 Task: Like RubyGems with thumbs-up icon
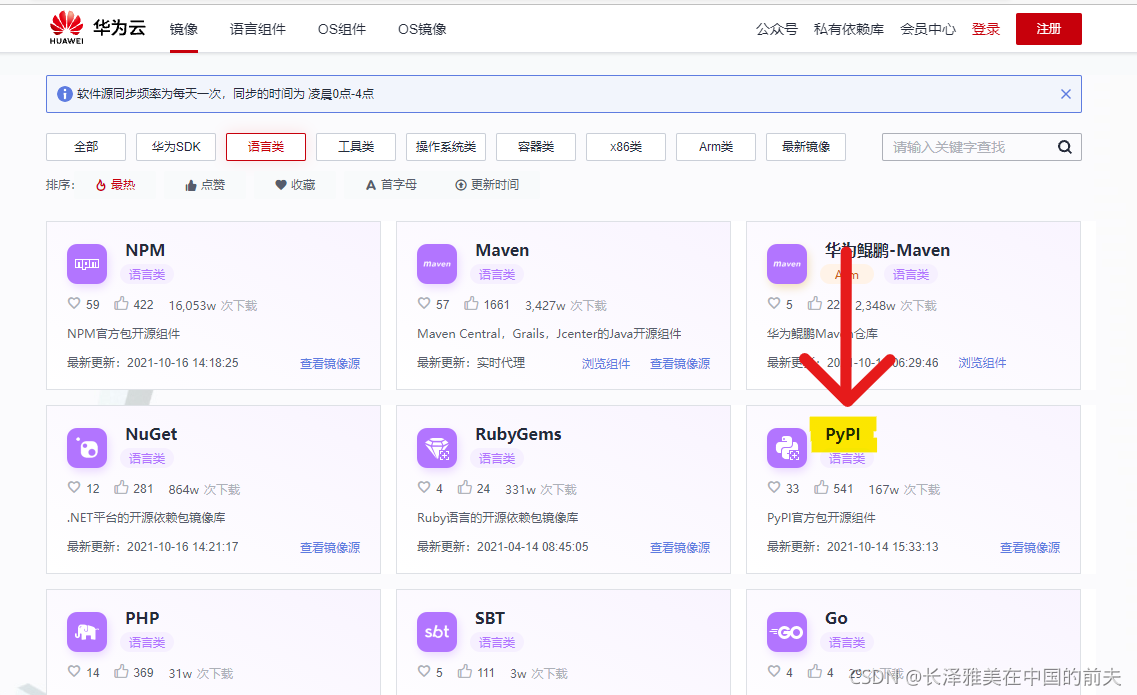pos(465,488)
